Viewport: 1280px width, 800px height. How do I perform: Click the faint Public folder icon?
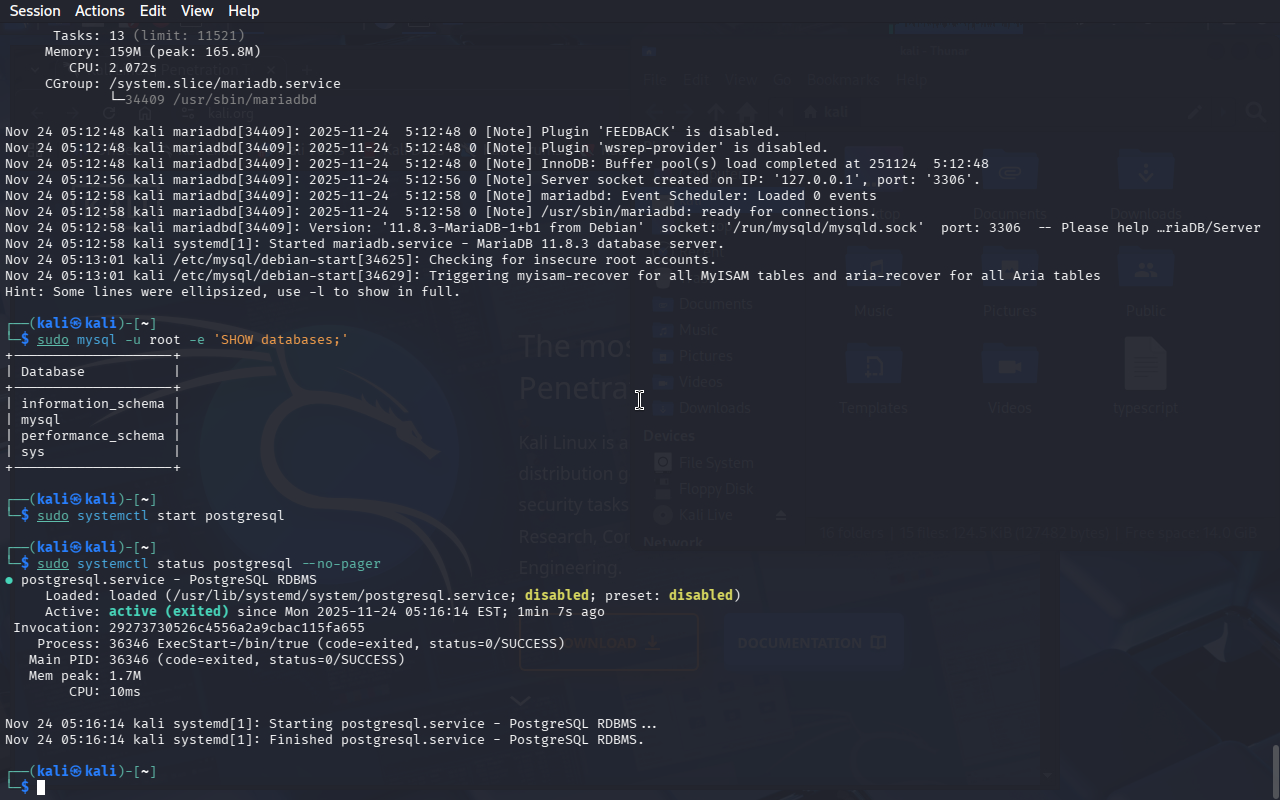[x=1145, y=270]
